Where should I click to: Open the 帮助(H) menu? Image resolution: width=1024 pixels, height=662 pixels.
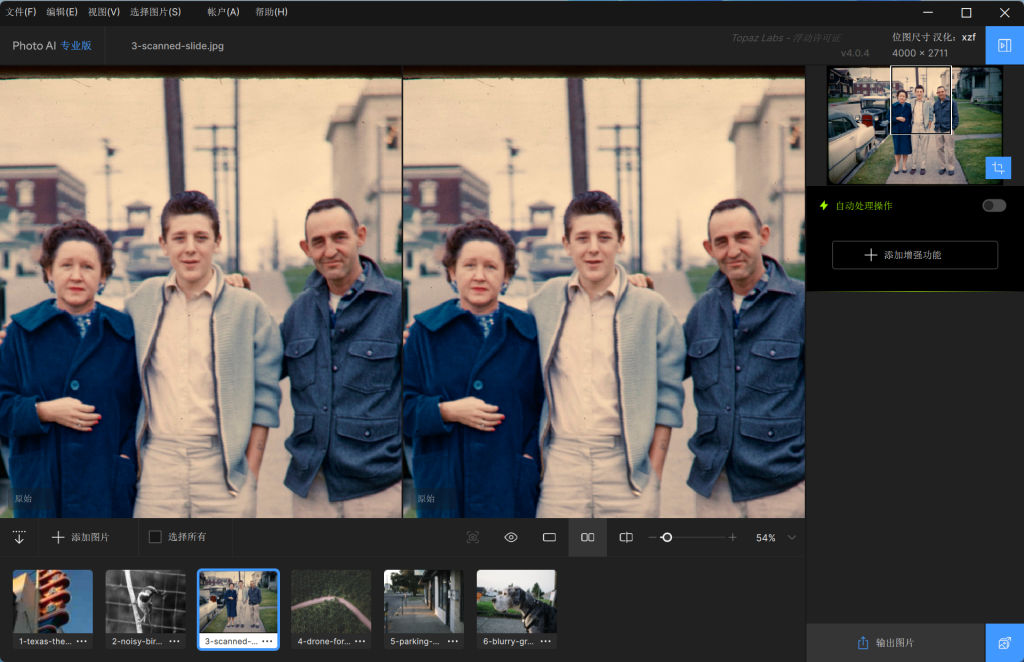pyautogui.click(x=271, y=12)
